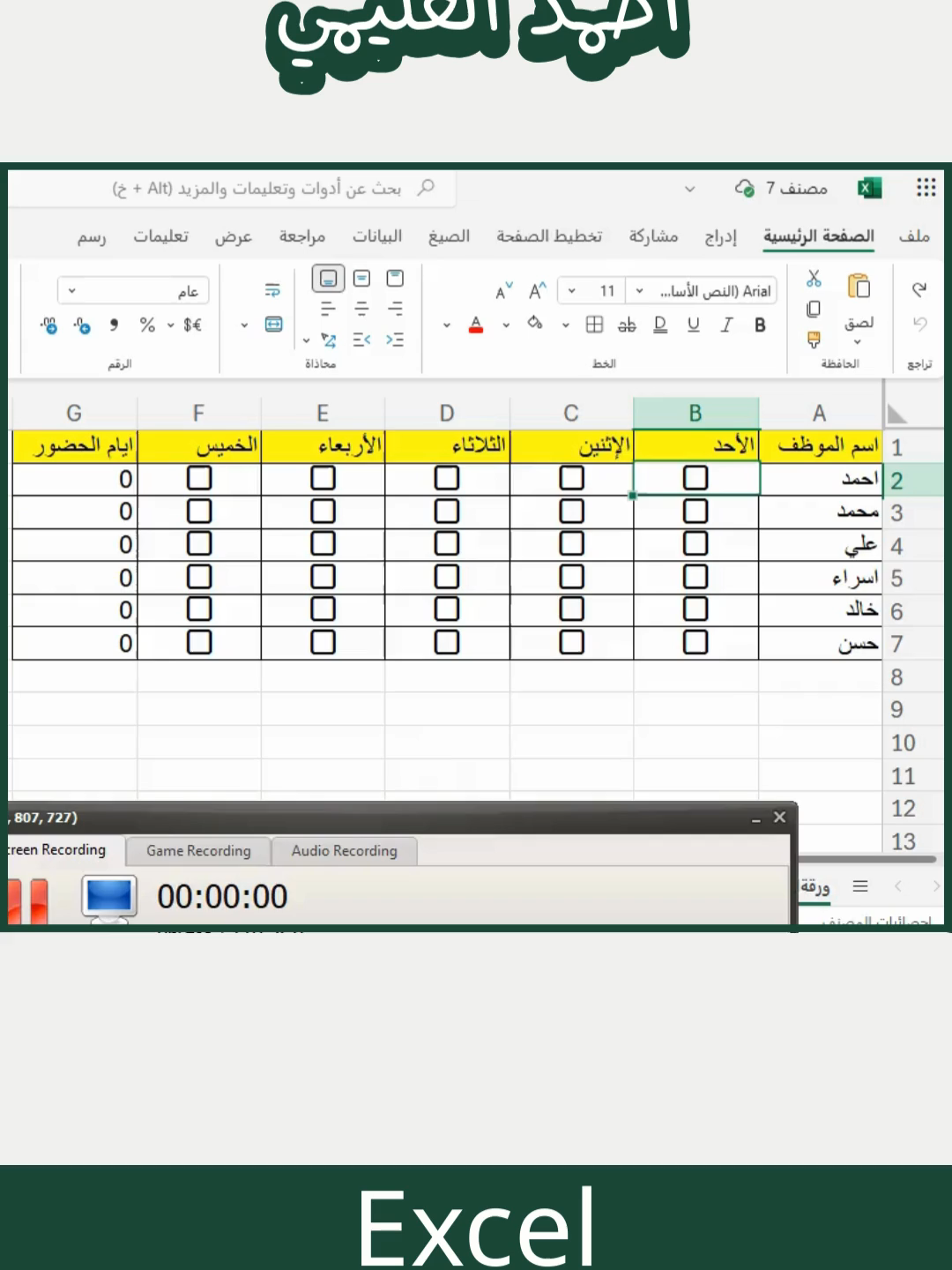Click the Merge and Center icon
The width and height of the screenshot is (952, 1270).
[274, 325]
